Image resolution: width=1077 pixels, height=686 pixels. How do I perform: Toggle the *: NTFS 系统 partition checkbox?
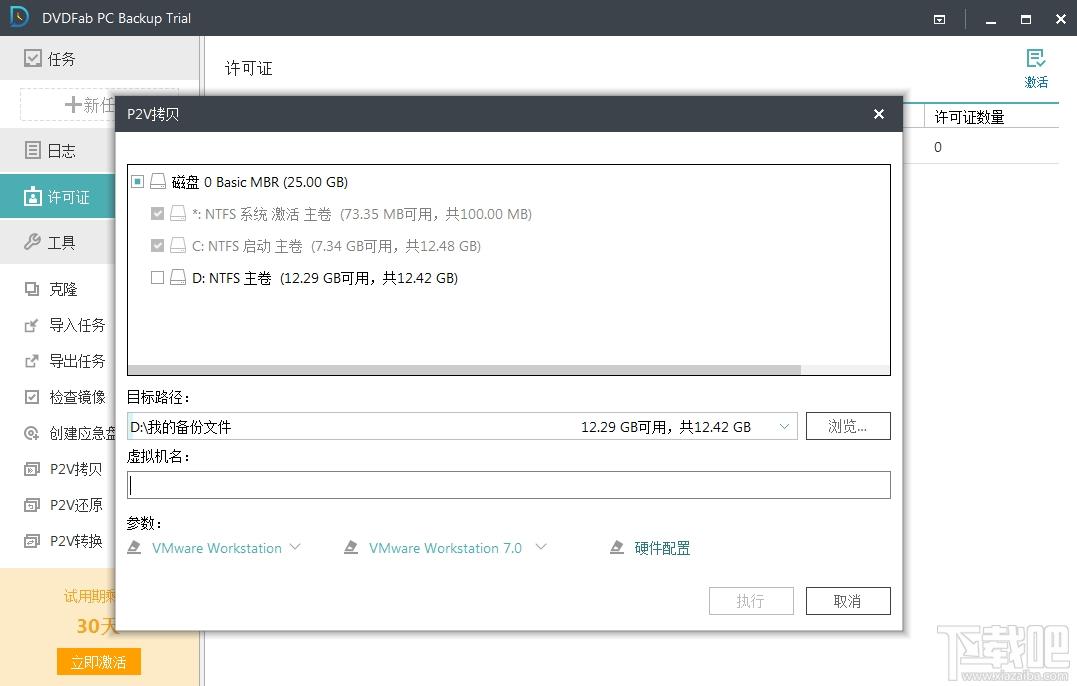click(x=157, y=214)
